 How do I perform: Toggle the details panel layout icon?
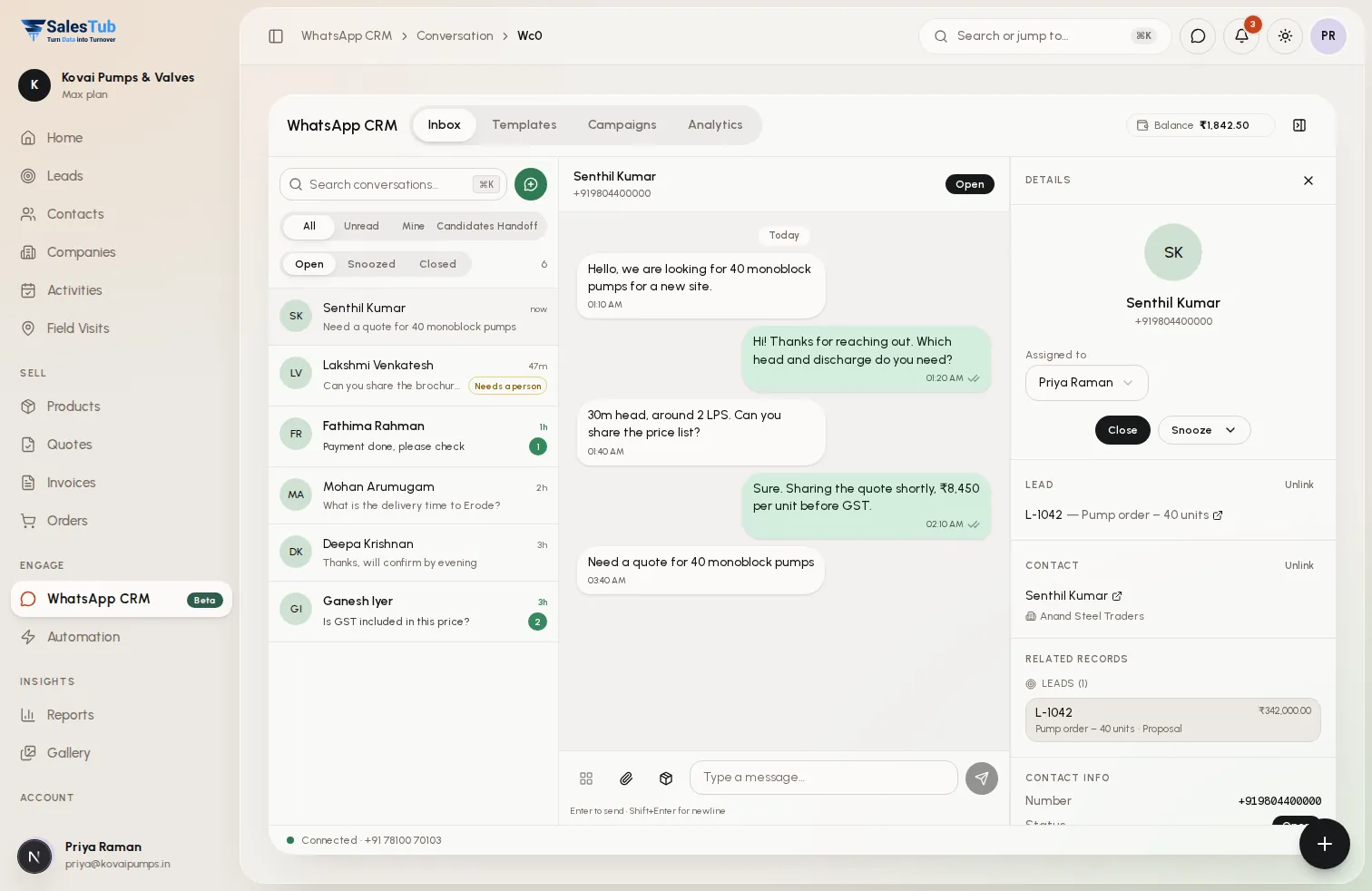pos(1299,125)
